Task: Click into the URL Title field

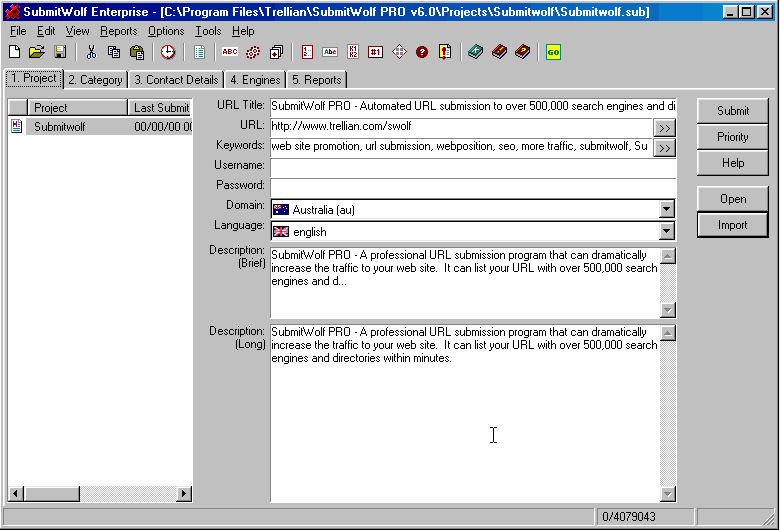Action: point(473,106)
